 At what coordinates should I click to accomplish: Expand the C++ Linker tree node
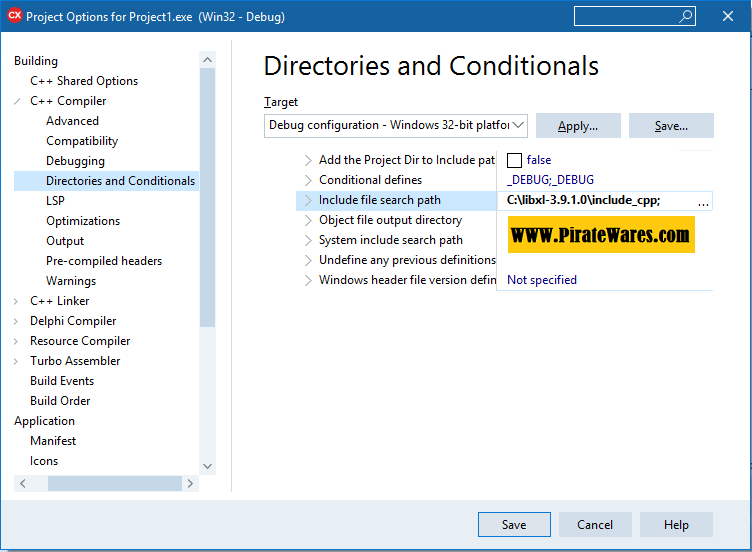pyautogui.click(x=18, y=301)
